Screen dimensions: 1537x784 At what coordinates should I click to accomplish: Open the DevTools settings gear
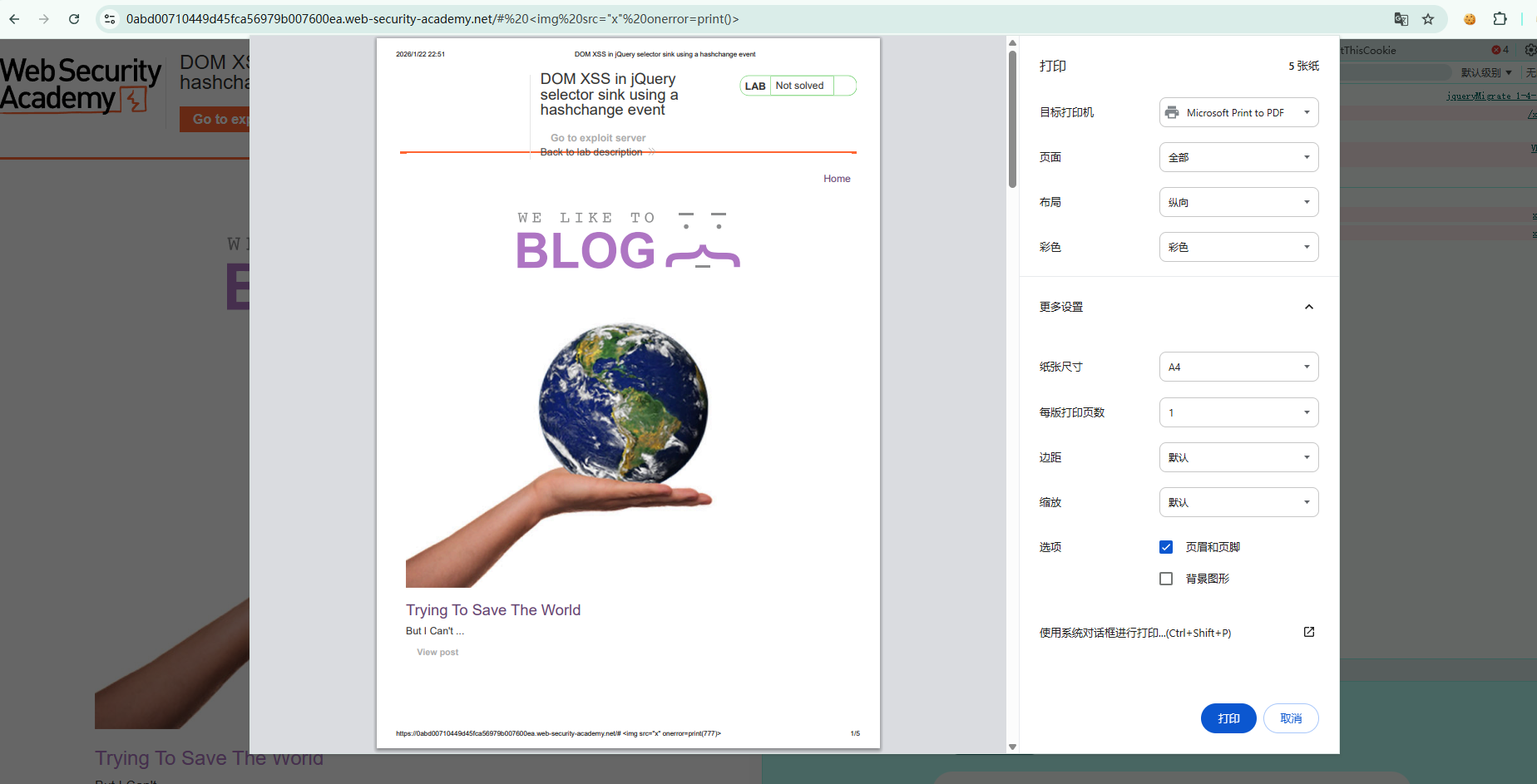pyautogui.click(x=1530, y=50)
